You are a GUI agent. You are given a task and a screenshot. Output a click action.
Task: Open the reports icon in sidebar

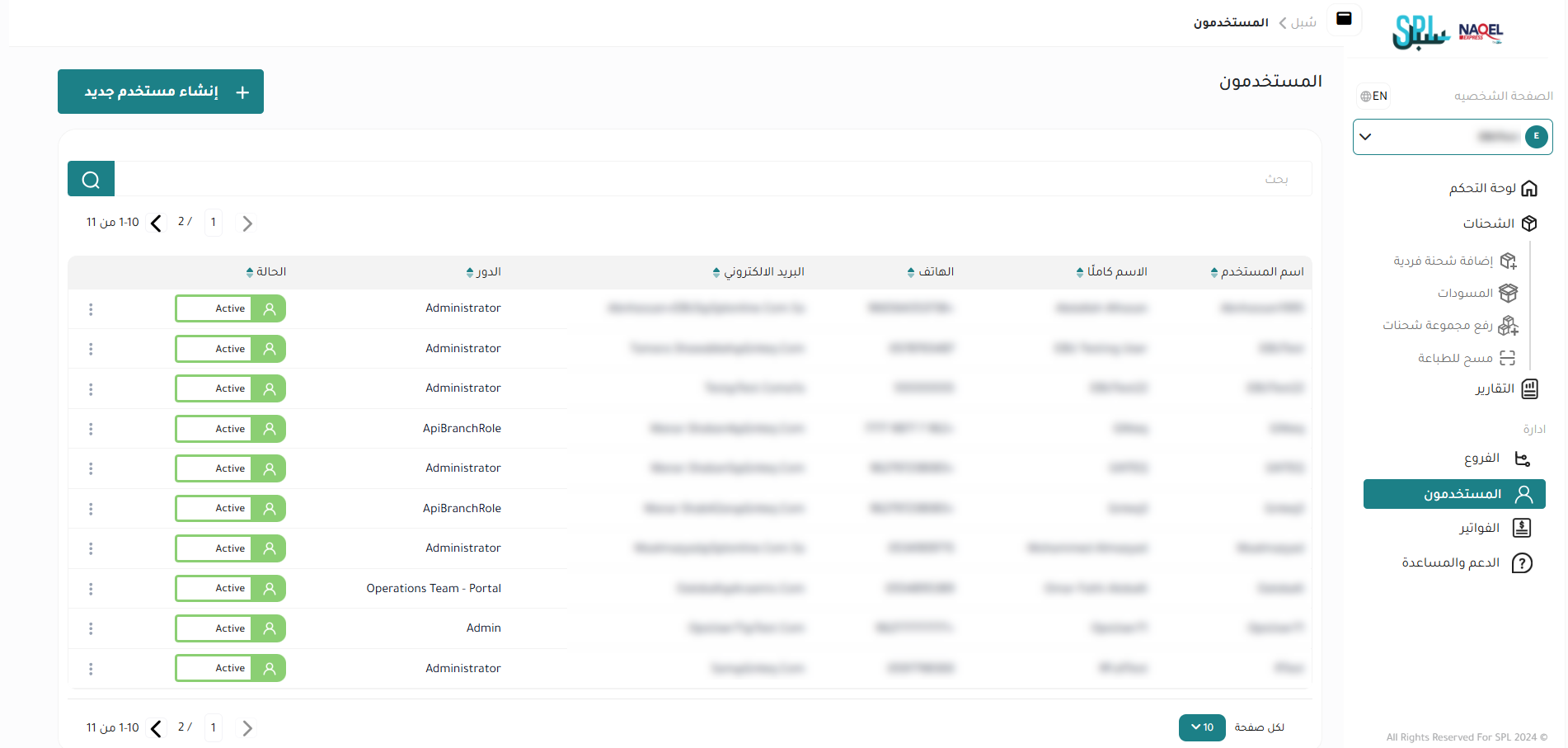point(1529,389)
